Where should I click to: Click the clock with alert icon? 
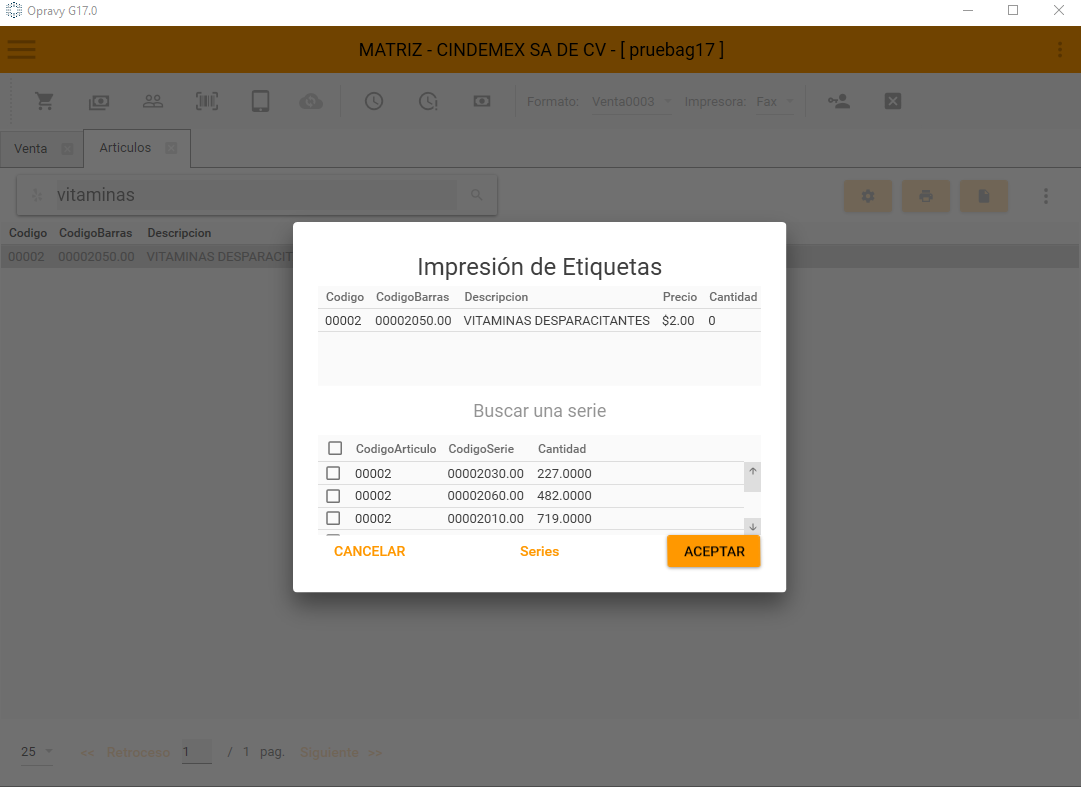click(428, 101)
